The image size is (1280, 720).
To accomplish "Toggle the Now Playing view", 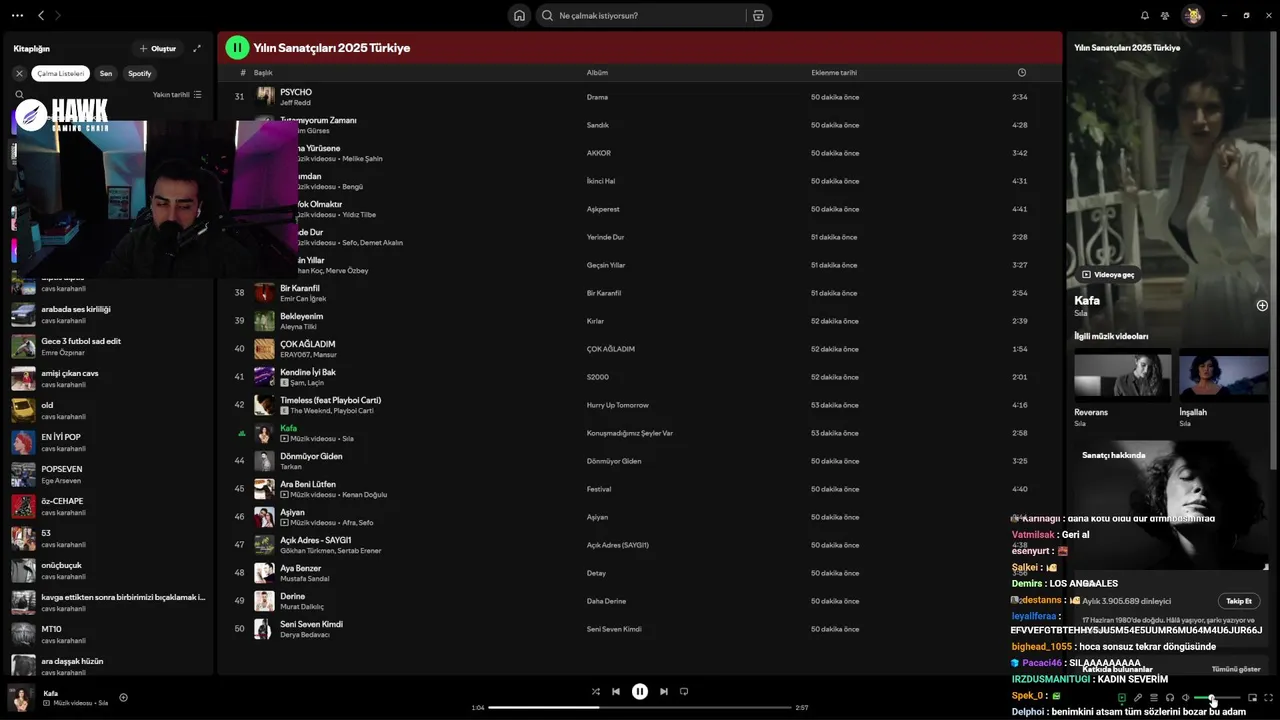I will pos(1122,697).
